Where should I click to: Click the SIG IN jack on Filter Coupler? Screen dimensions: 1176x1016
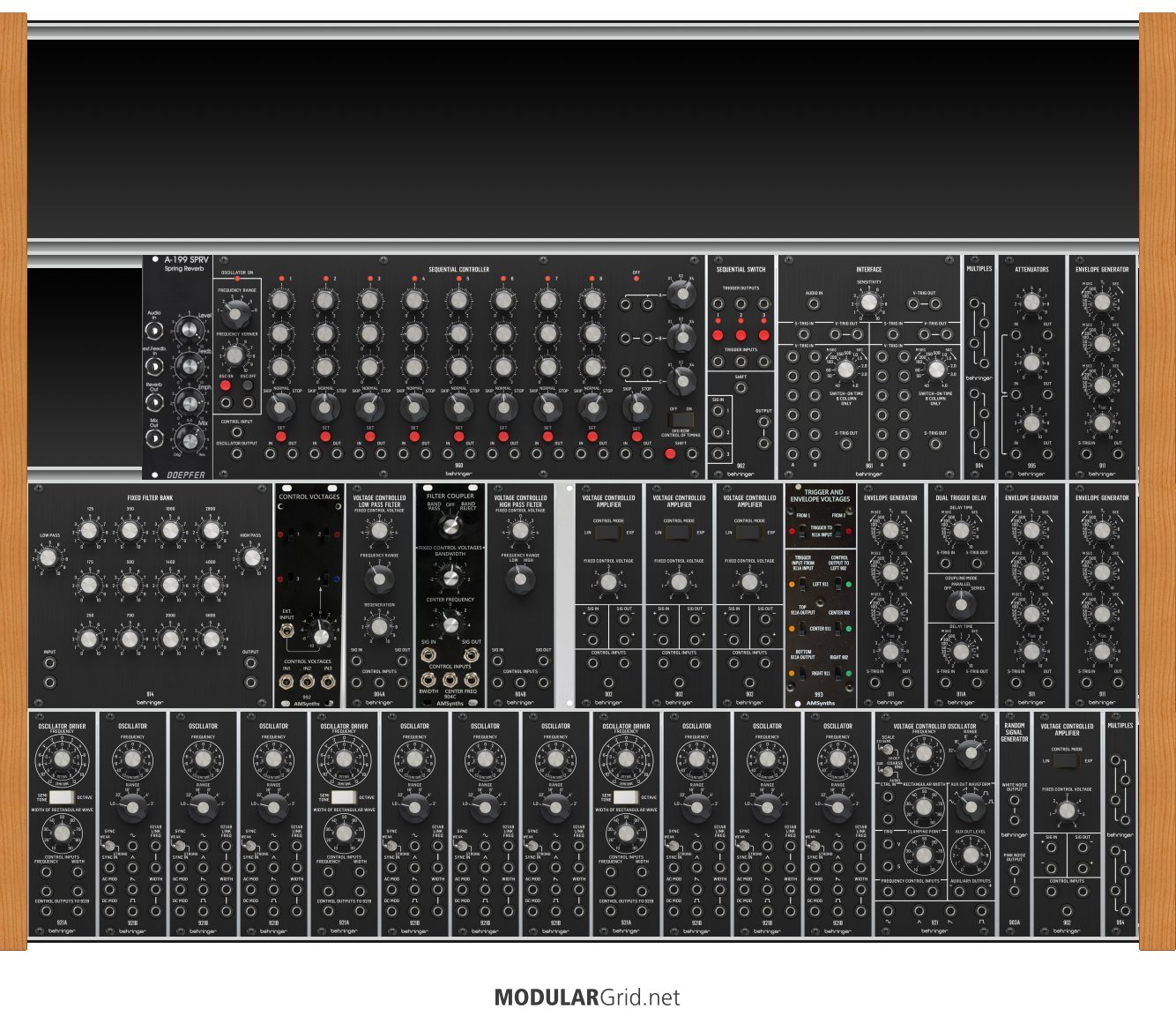click(428, 654)
